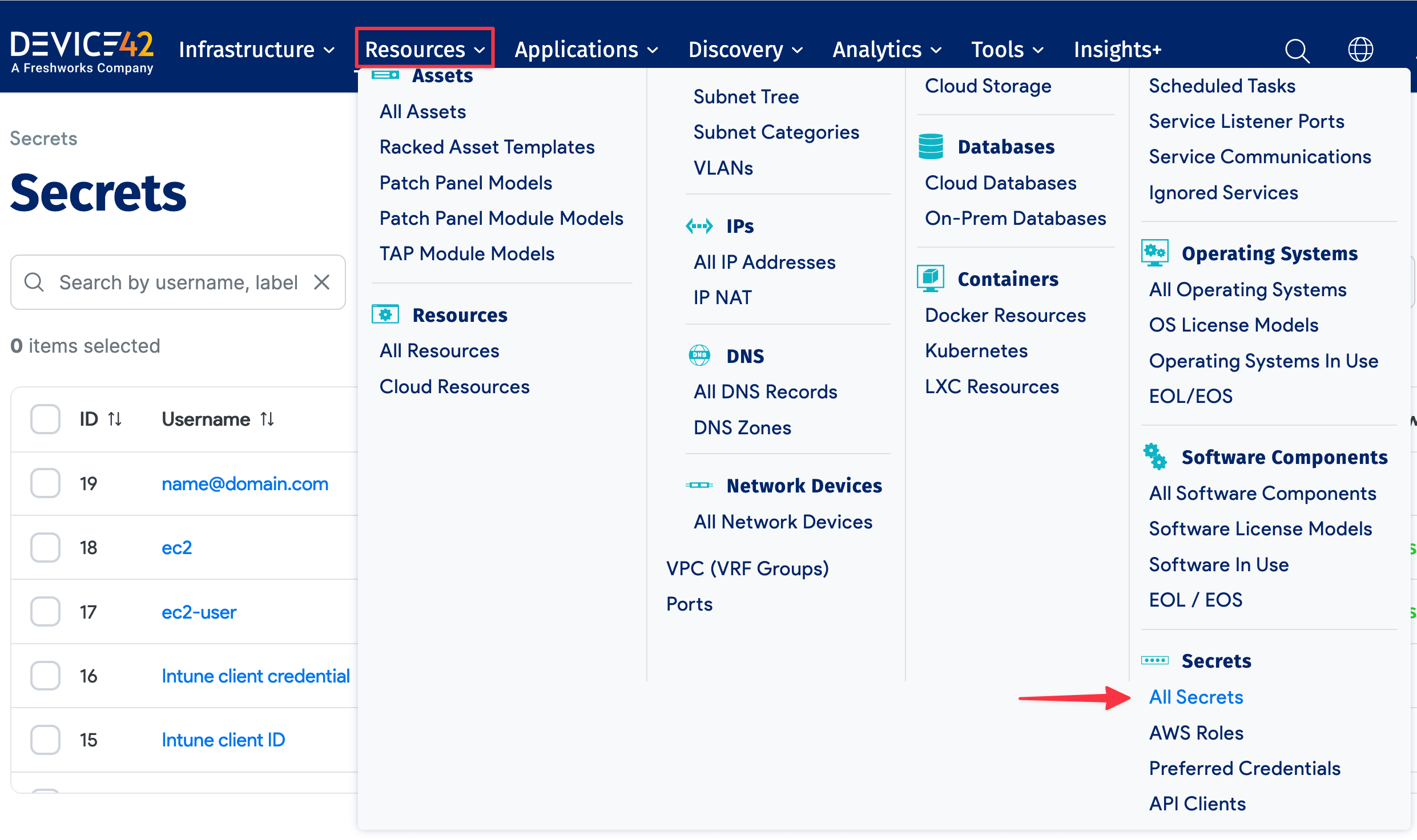Focus the Search by username, label field
The height and width of the screenshot is (840, 1417).
pyautogui.click(x=178, y=282)
